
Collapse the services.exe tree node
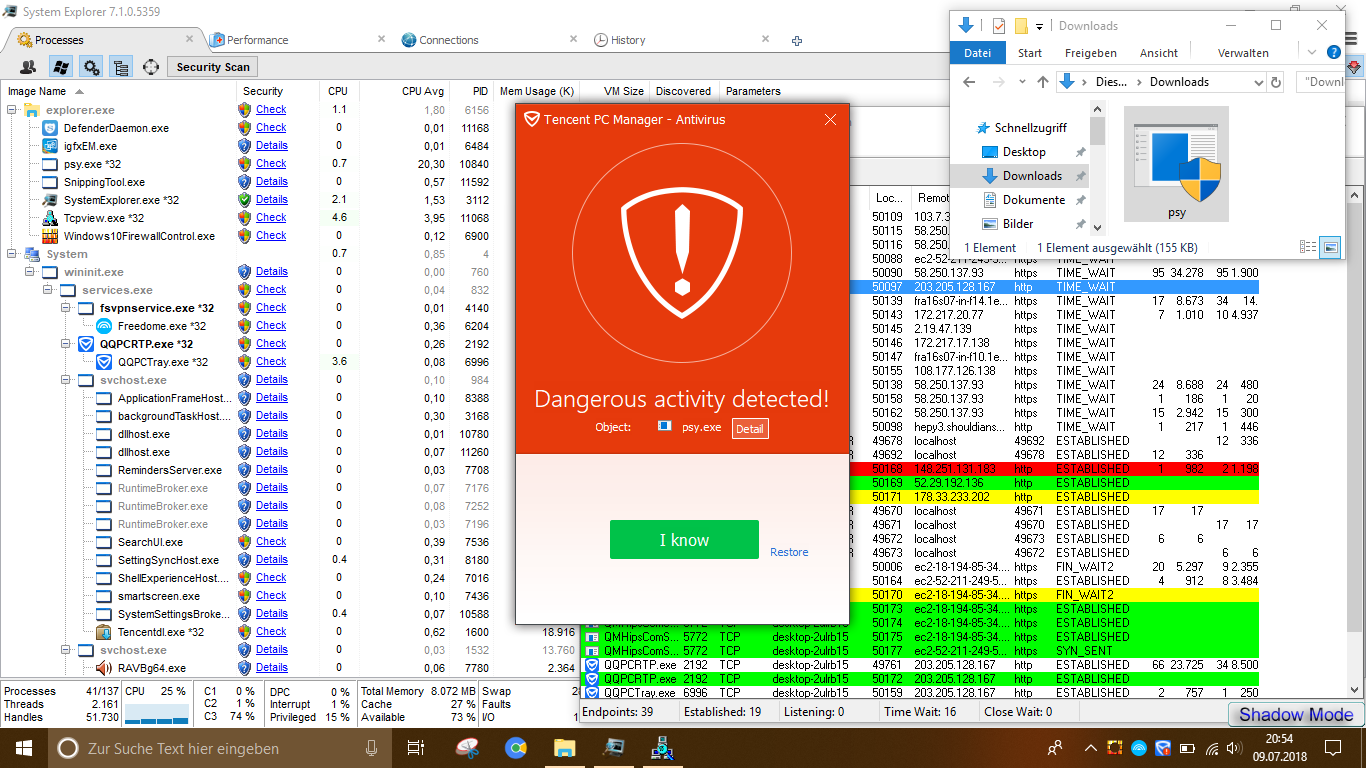[x=49, y=290]
